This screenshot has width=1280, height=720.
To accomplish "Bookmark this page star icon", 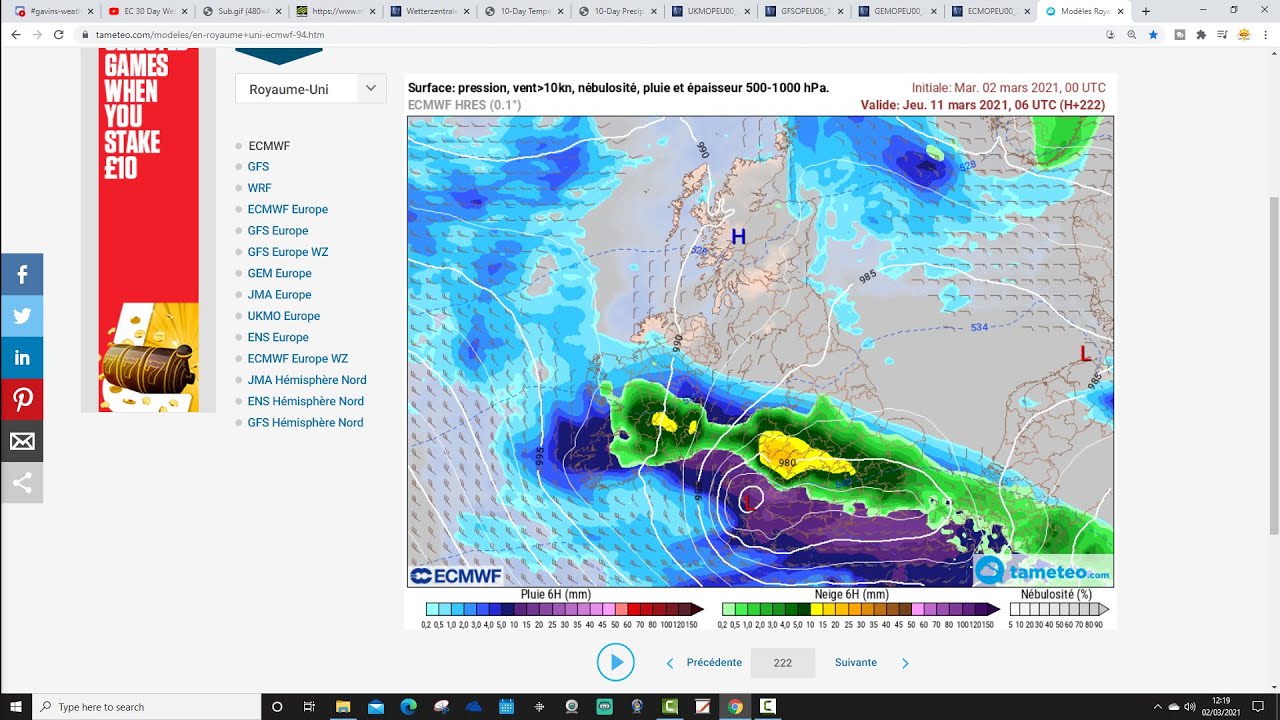I will (x=1153, y=34).
